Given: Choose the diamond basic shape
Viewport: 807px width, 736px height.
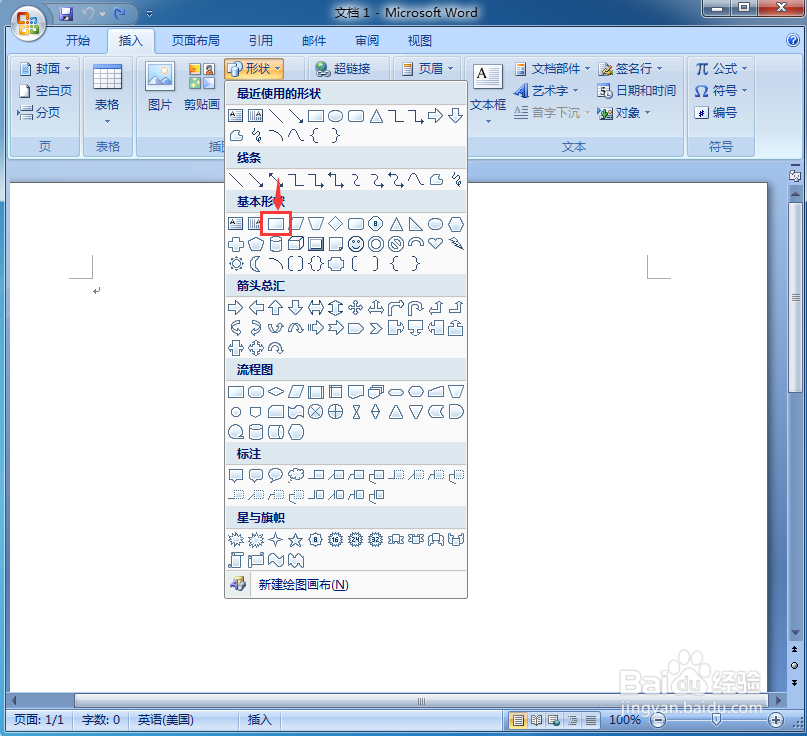Looking at the screenshot, I should [x=336, y=224].
